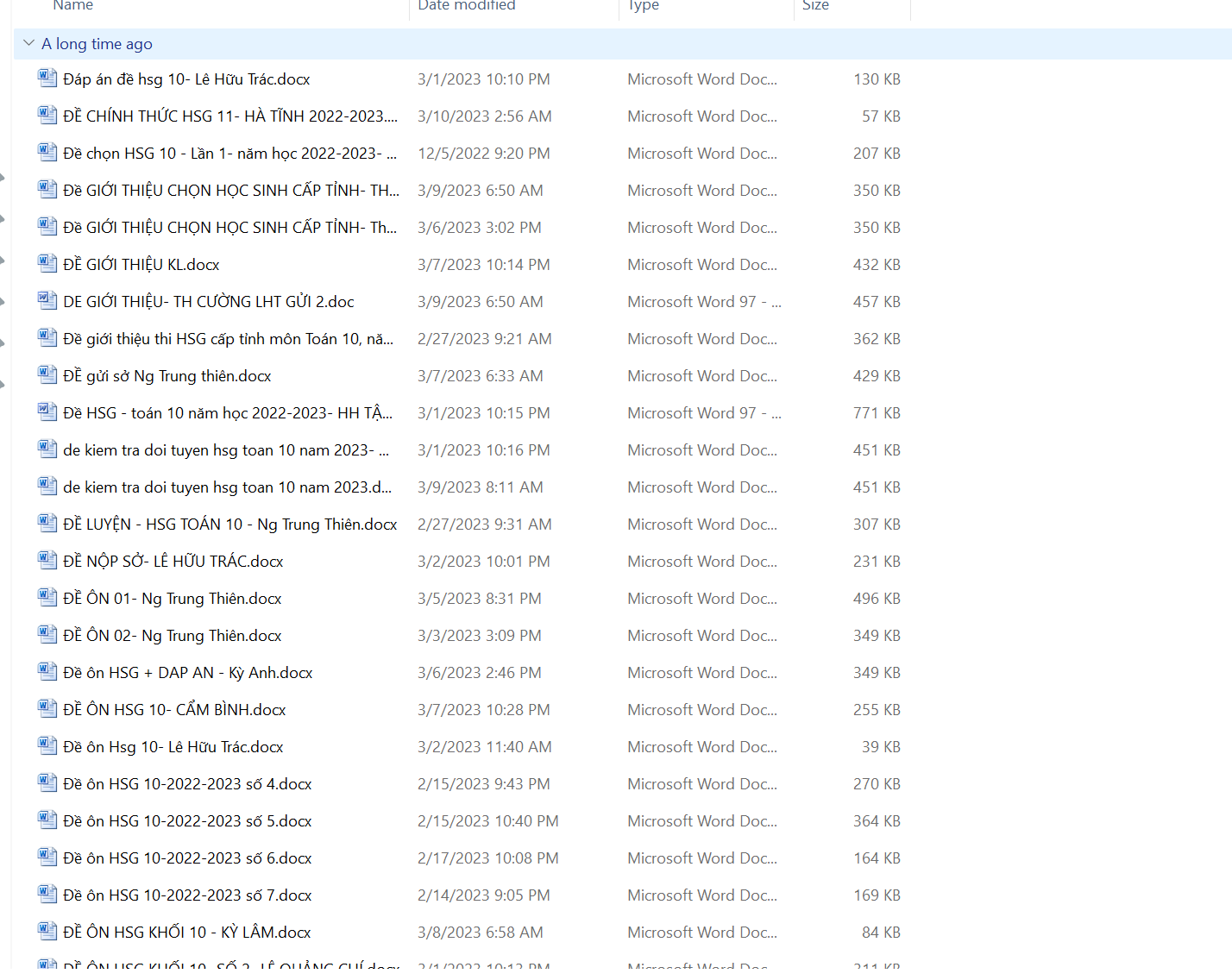Click Word icon of ĐỀ NỘP SỞ- LÊ HỮU TRÁC.docx
1232x980 pixels.
(x=47, y=560)
